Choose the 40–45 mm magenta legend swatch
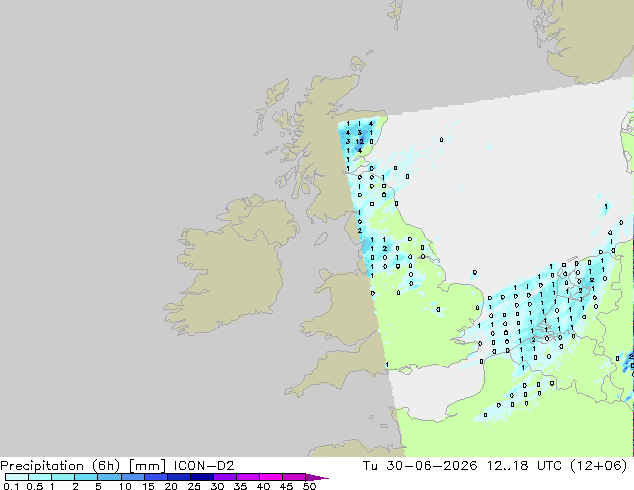This screenshot has width=634, height=490. pos(271,477)
